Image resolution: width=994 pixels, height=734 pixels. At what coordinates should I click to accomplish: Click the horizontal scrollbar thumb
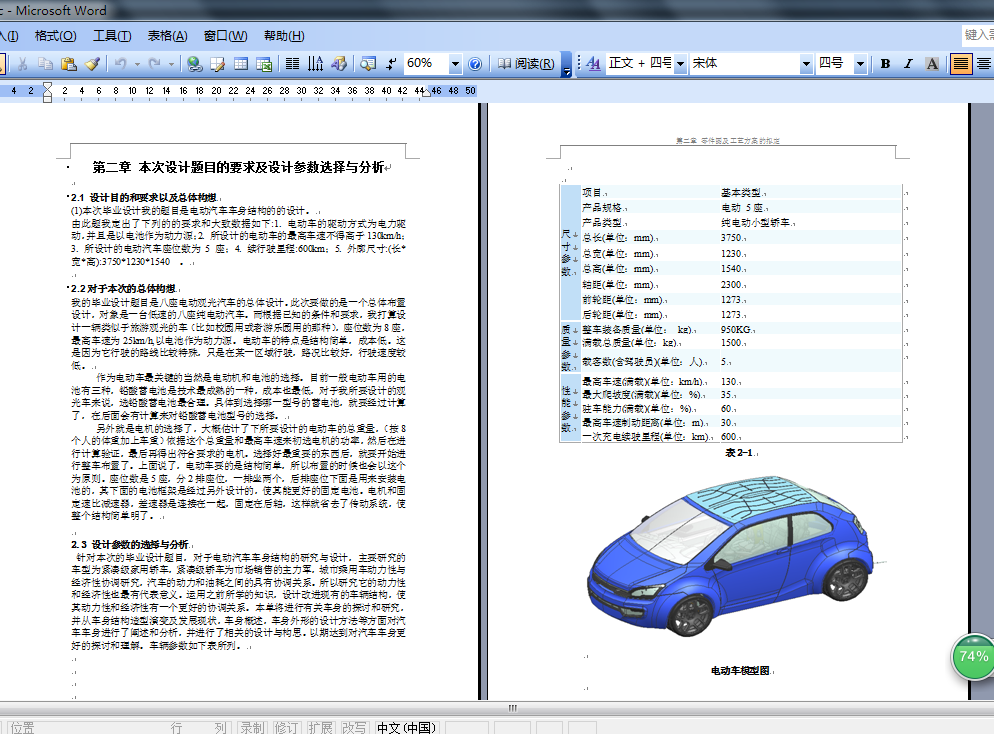click(512, 708)
